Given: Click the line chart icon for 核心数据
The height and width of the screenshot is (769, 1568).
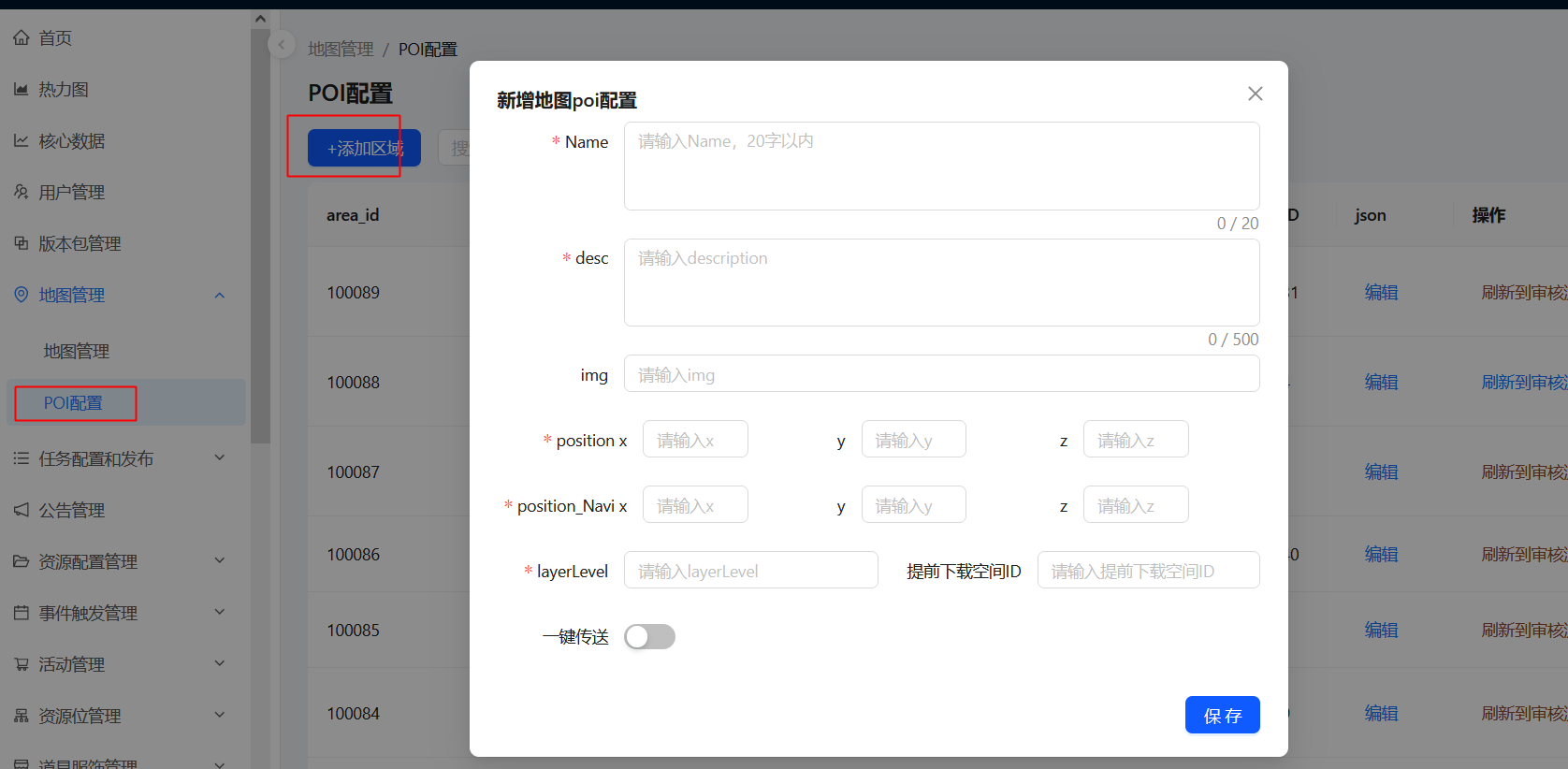Looking at the screenshot, I should pos(22,141).
